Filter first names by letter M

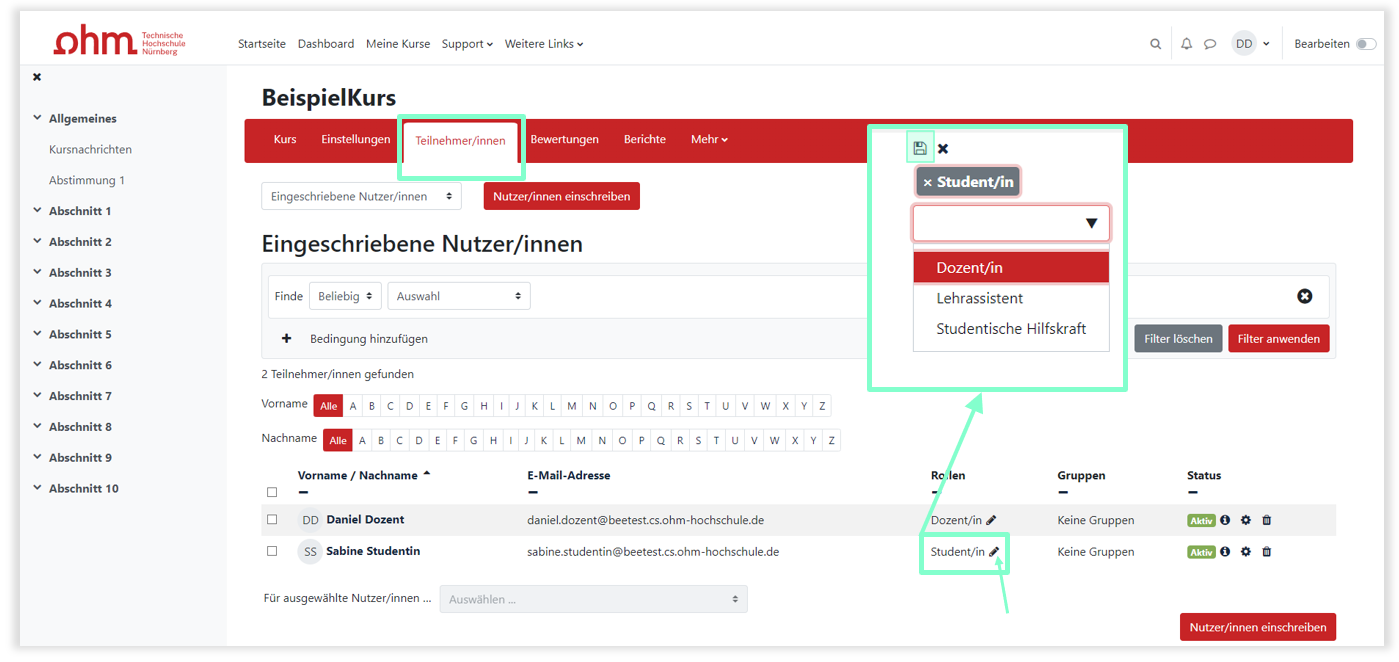point(572,406)
